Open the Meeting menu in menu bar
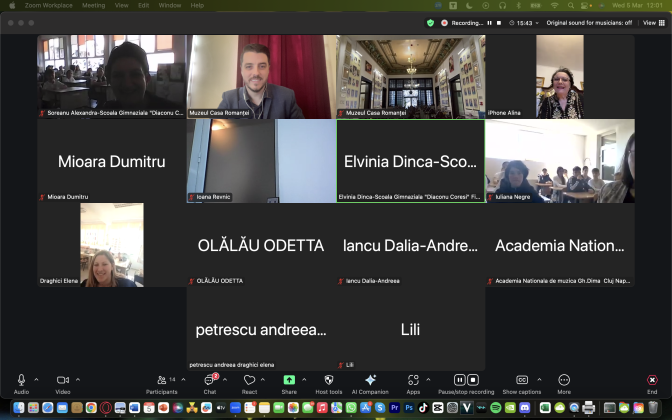The height and width of the screenshot is (420, 672). point(93,5)
